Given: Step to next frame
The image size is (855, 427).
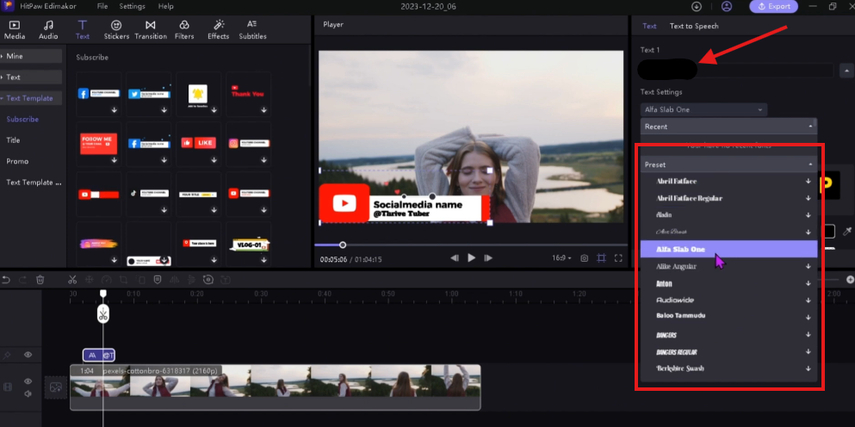Looking at the screenshot, I should pyautogui.click(x=489, y=258).
